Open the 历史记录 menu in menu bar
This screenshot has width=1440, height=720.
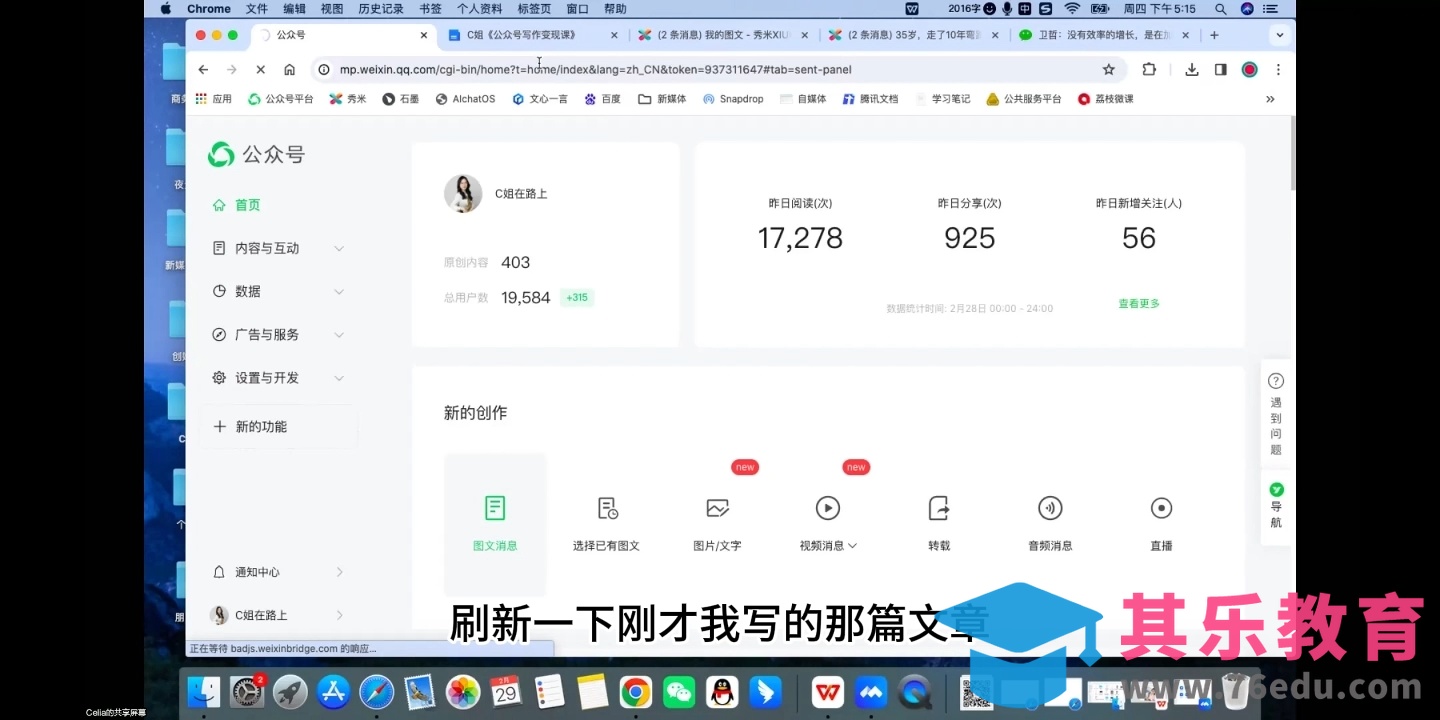pyautogui.click(x=380, y=9)
